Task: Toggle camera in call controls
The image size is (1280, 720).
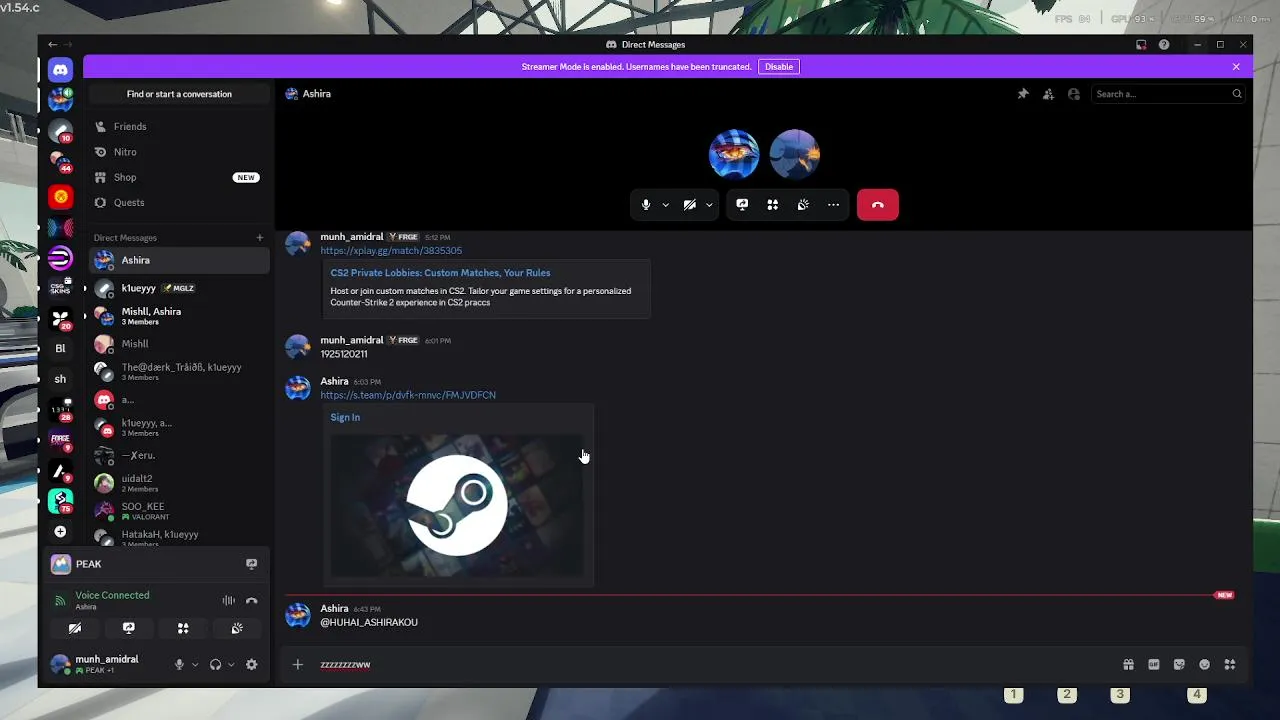Action: 690,205
